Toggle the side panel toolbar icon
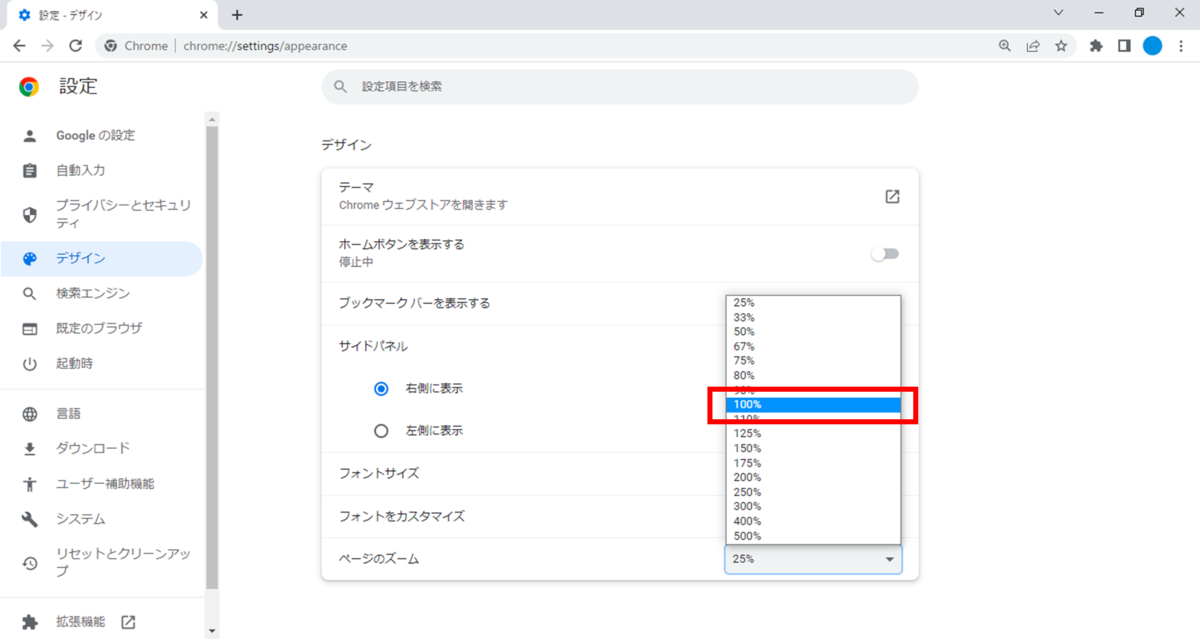 tap(1124, 46)
